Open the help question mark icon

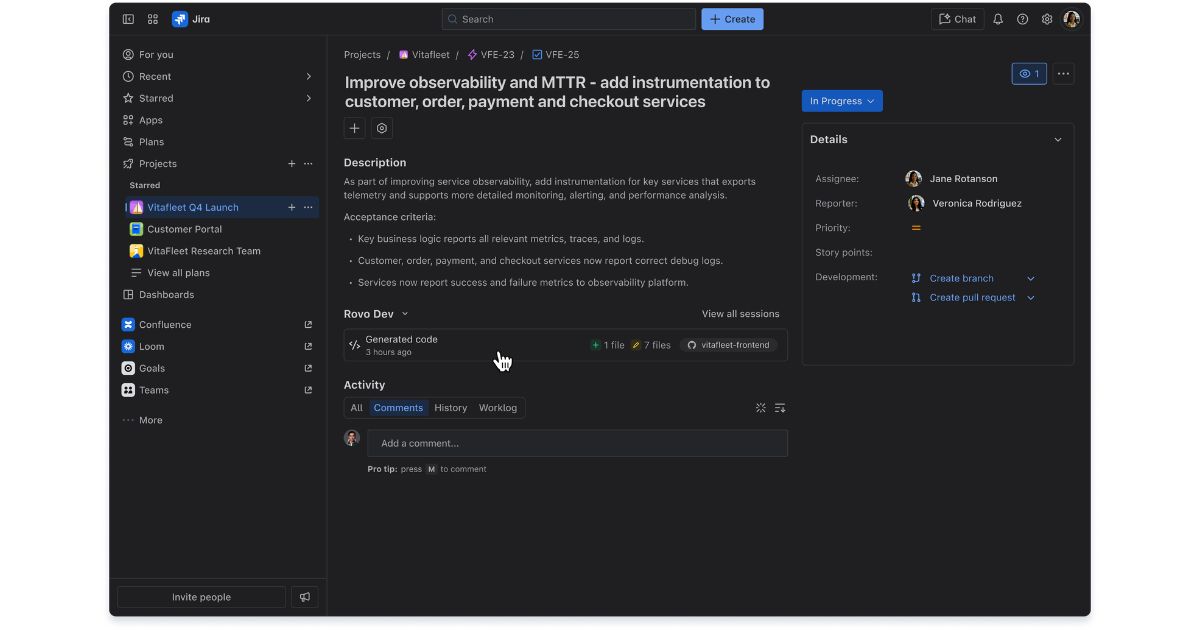coord(1022,19)
